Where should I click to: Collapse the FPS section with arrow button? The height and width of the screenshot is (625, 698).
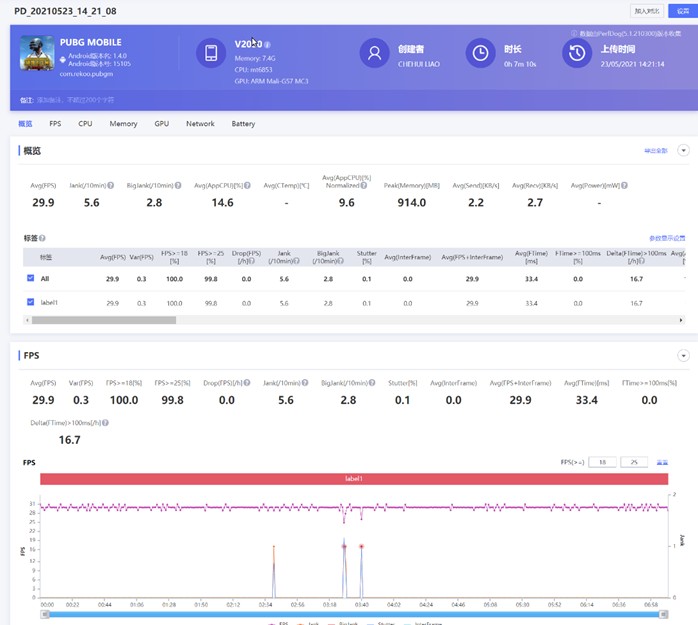point(683,354)
